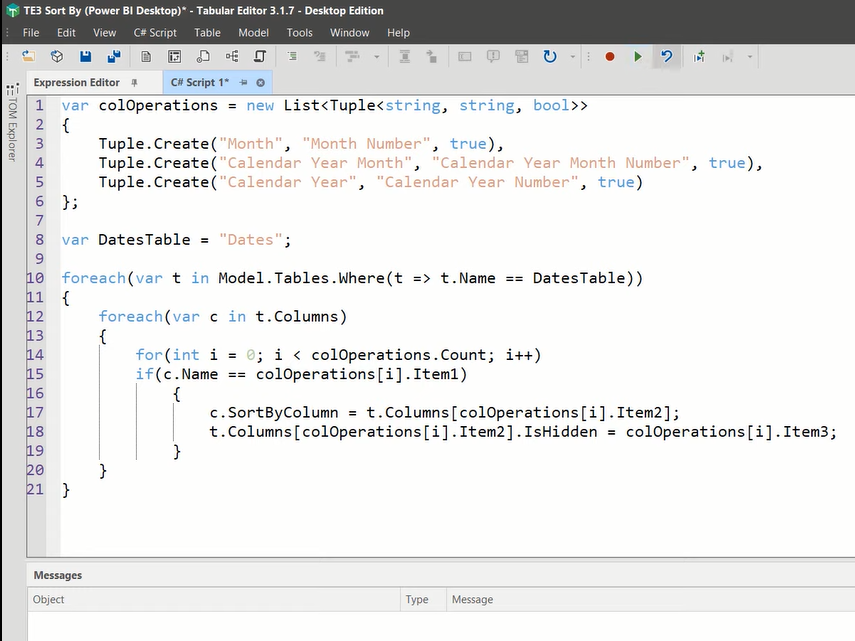Pin the Expression Editor tab
This screenshot has width=855, height=641.
pyautogui.click(x=134, y=83)
